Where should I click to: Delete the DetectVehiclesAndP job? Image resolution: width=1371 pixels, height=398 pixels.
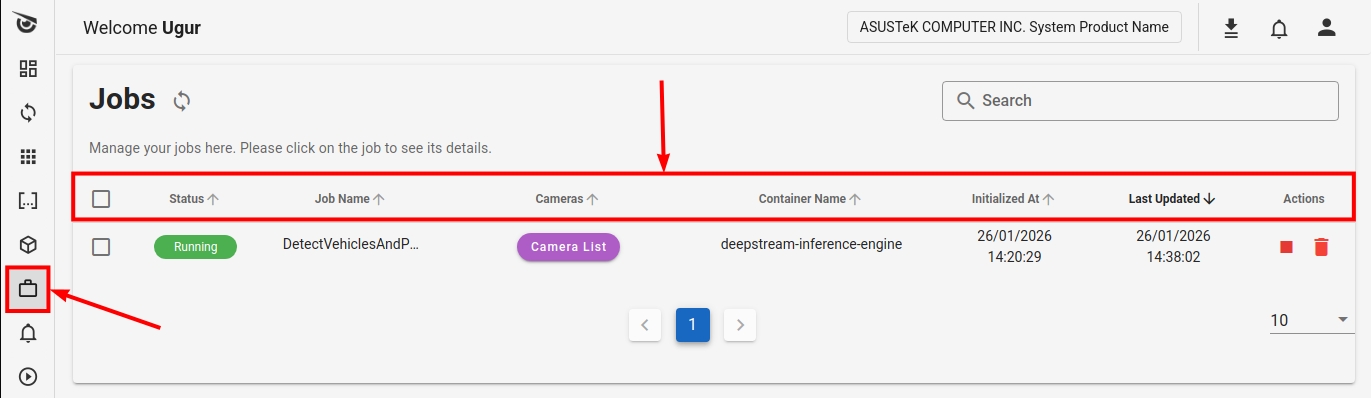1321,247
